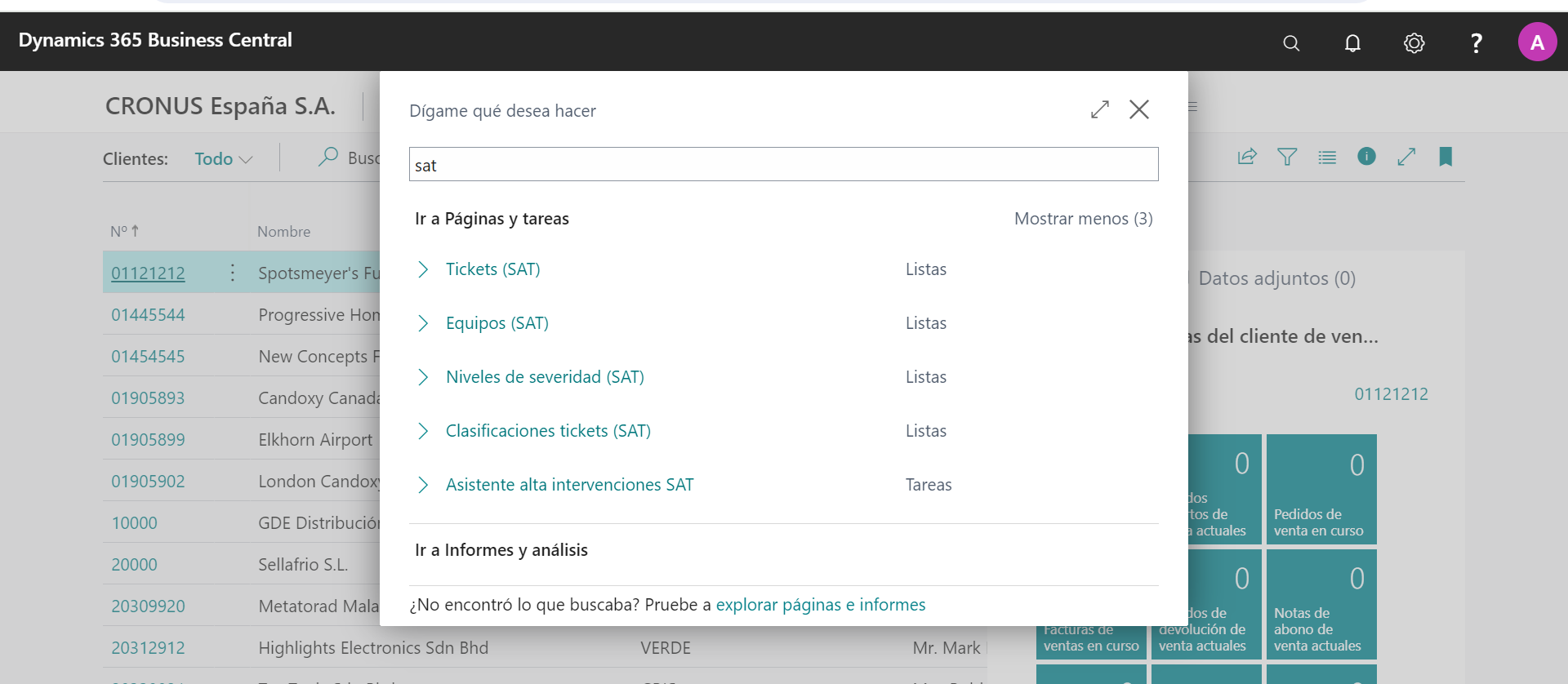Open customer 10000
Viewport: 1568px width, 684px height.
(134, 523)
